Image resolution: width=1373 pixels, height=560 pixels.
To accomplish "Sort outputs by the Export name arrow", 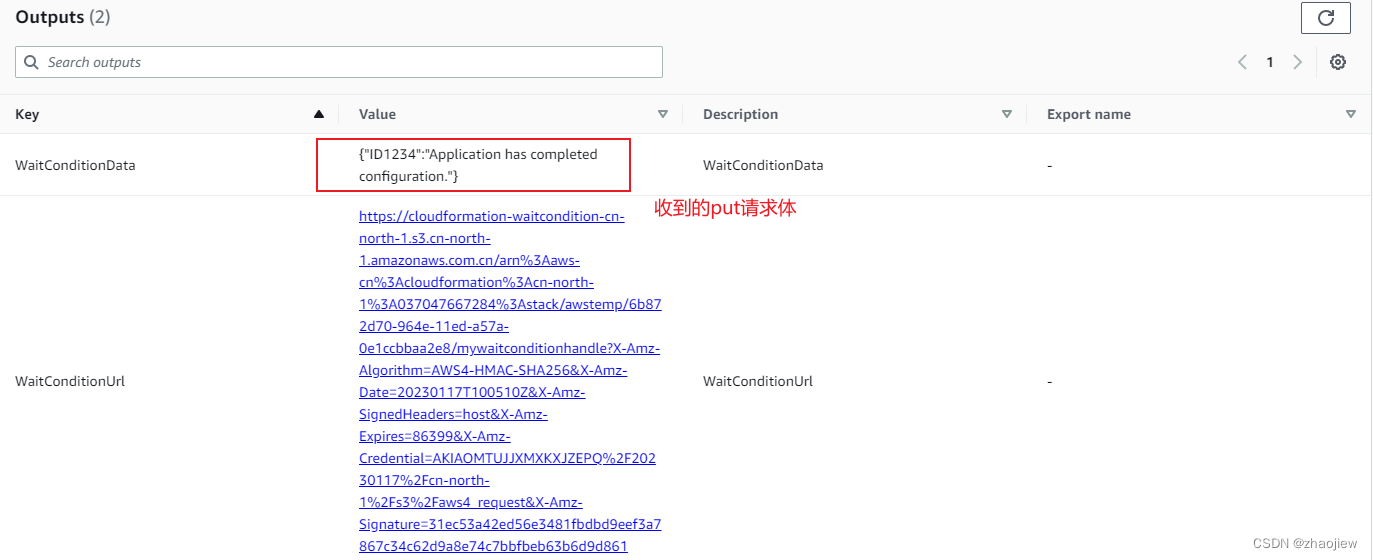I will pos(1351,114).
